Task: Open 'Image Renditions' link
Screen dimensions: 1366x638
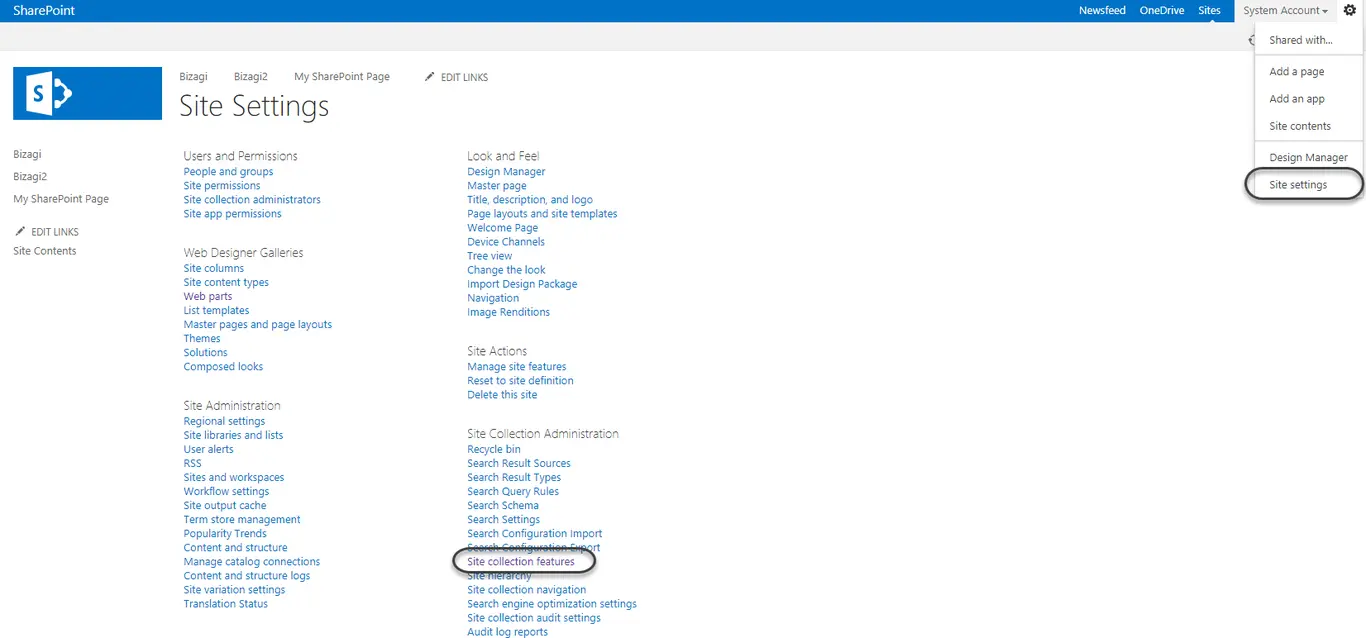Action: [508, 312]
